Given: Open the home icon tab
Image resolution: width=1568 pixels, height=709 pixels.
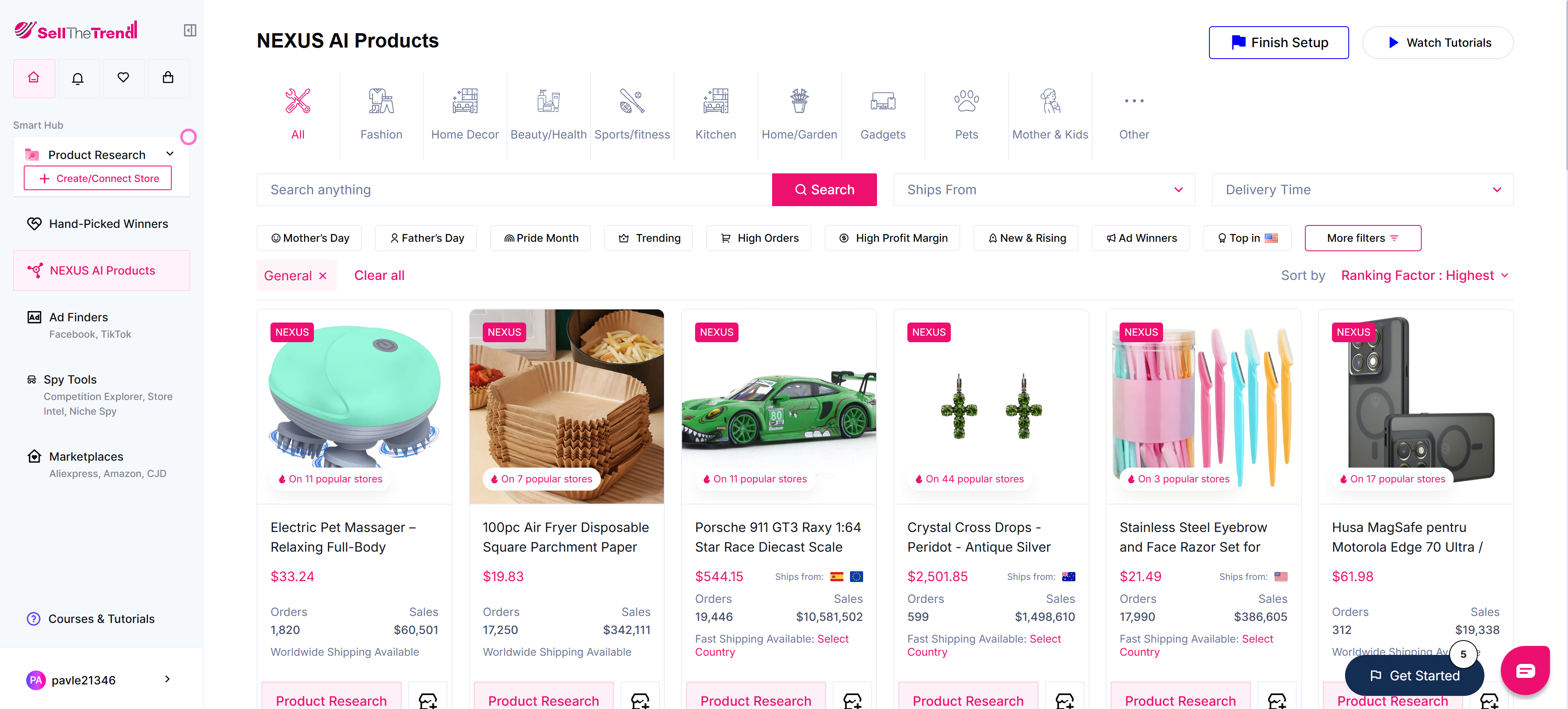Looking at the screenshot, I should (34, 78).
